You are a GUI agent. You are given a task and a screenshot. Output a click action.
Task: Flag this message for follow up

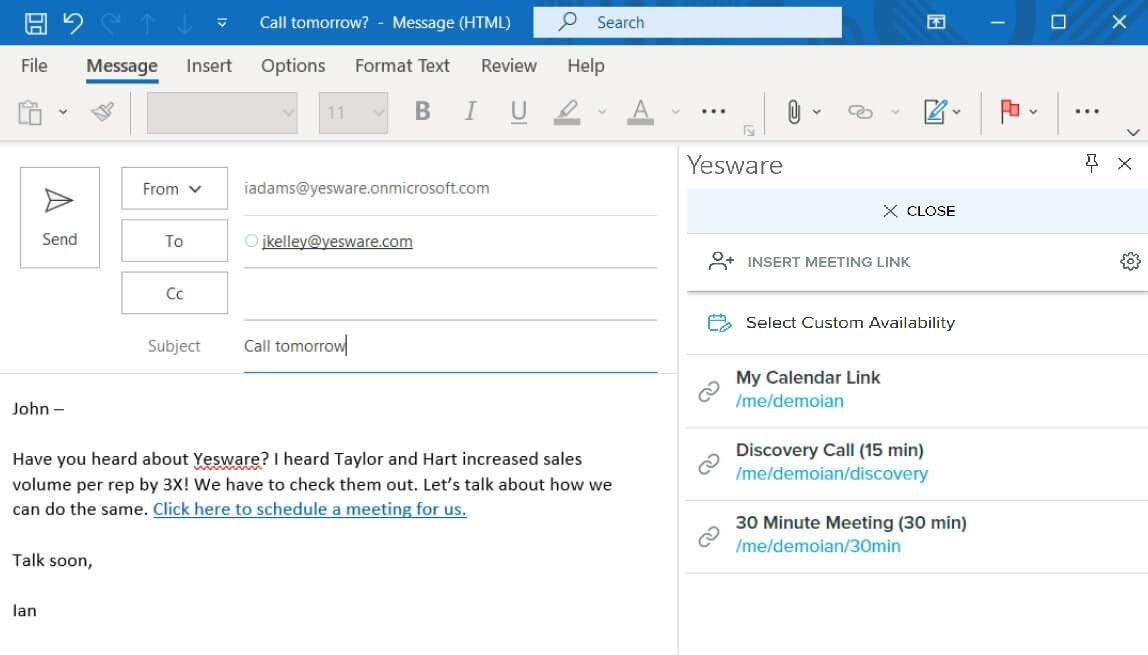click(1010, 111)
